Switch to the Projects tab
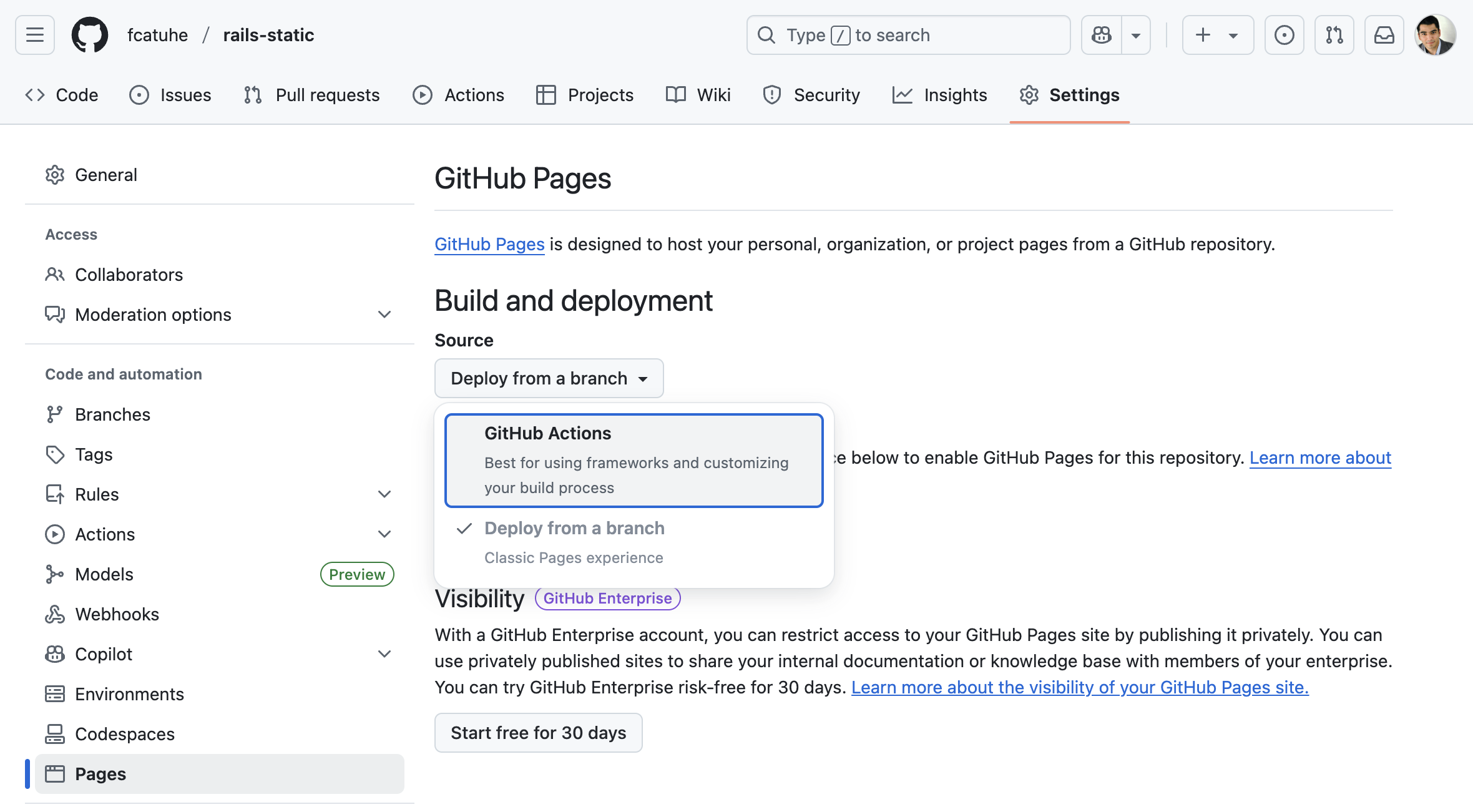Image resolution: width=1473 pixels, height=812 pixels. pos(584,95)
